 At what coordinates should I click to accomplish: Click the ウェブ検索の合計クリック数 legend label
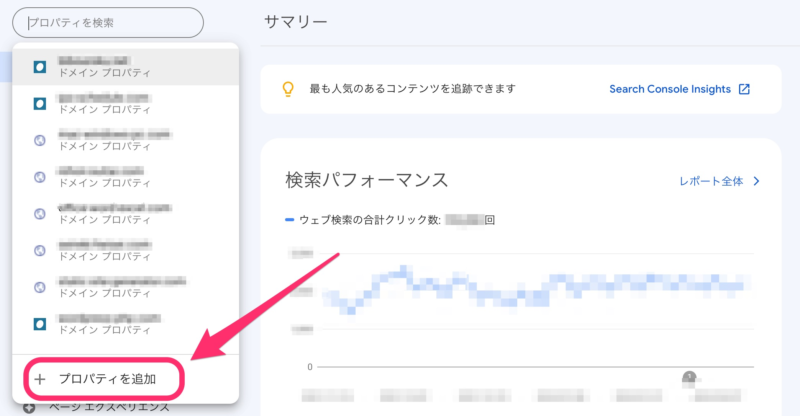[x=370, y=220]
